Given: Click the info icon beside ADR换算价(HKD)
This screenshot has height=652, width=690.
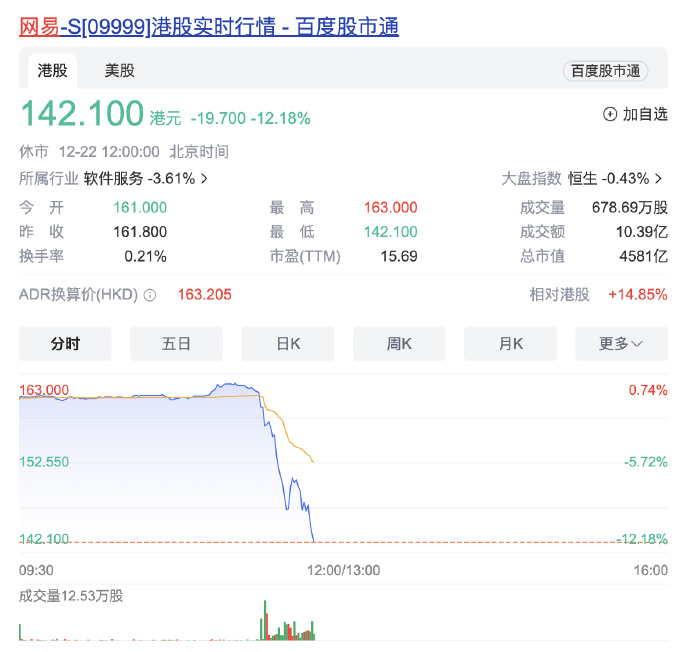Looking at the screenshot, I should coord(150,295).
